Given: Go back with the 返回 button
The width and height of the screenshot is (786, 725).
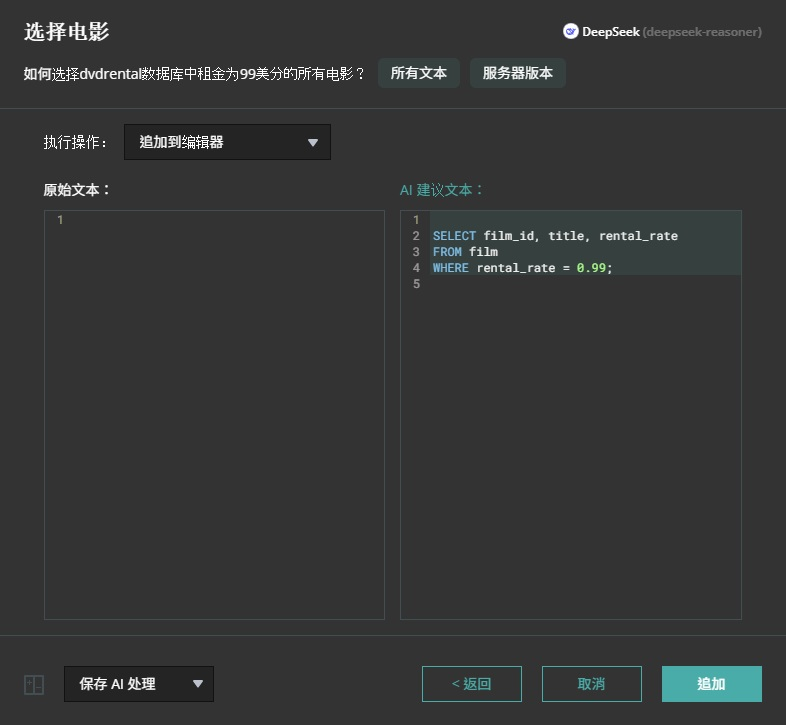Looking at the screenshot, I should tap(471, 684).
